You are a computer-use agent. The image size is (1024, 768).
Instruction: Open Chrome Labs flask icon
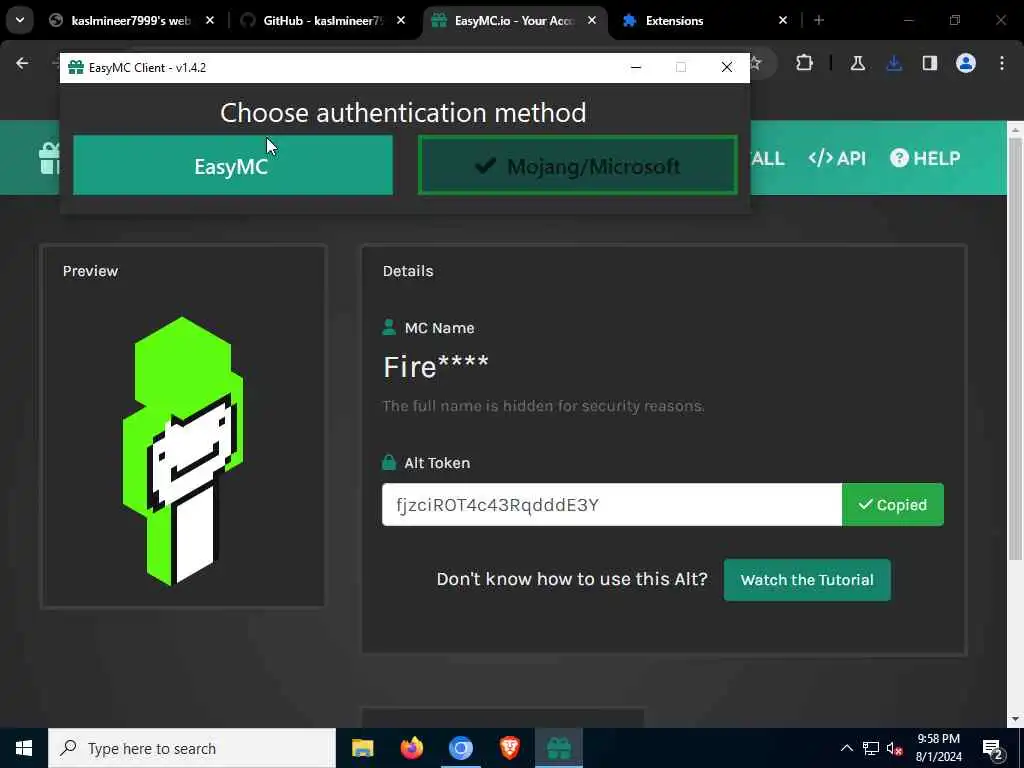point(857,63)
